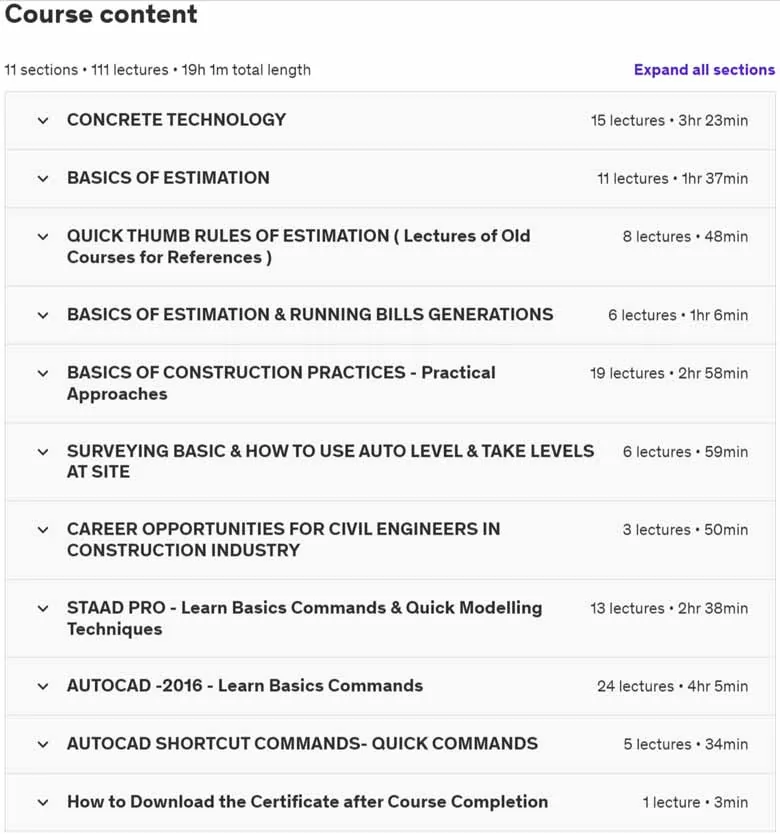Toggle chevron for BASICS OF CONSTRUCTION PRACTICES
The image size is (780, 834).
(43, 373)
